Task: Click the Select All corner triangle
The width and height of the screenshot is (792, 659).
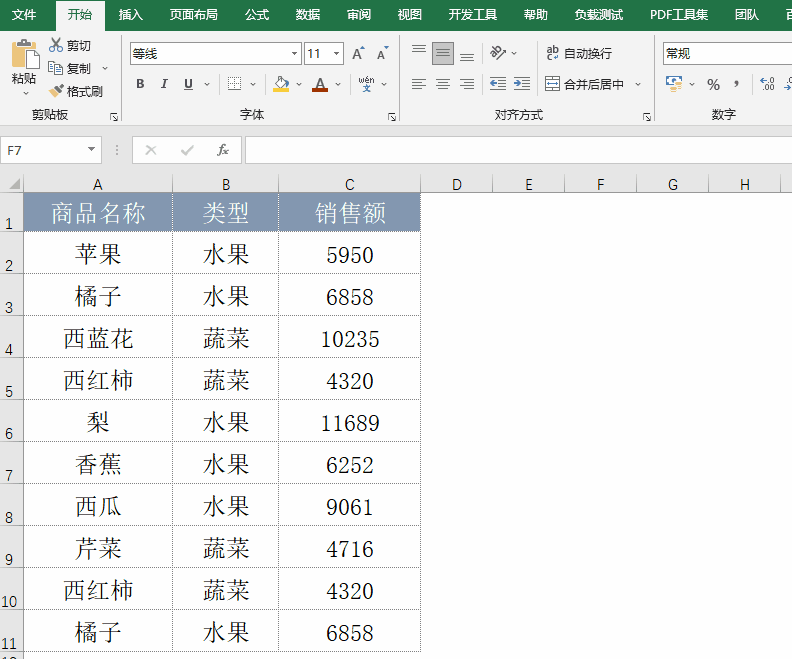Action: pos(14,183)
